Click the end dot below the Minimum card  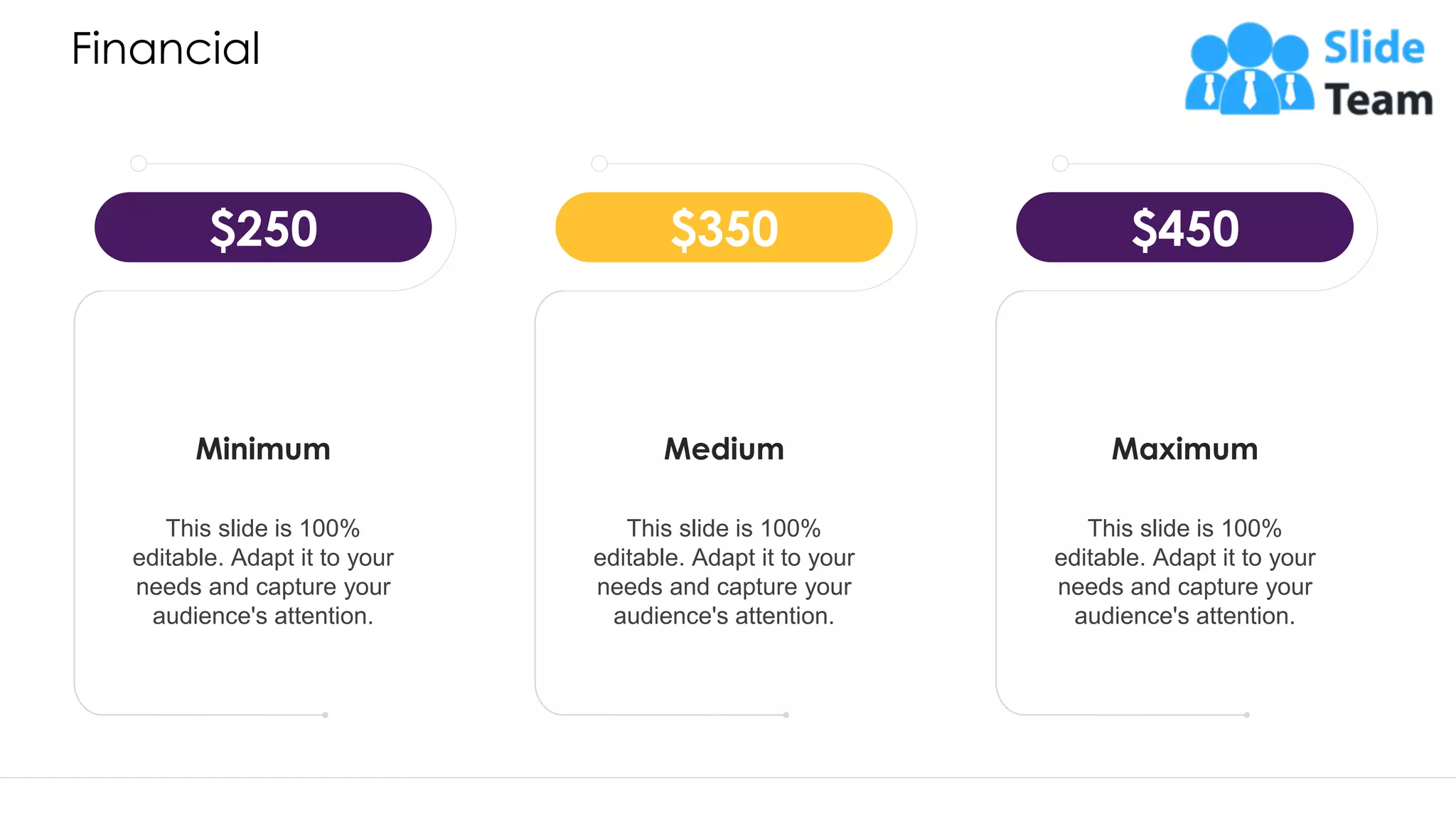(x=325, y=715)
